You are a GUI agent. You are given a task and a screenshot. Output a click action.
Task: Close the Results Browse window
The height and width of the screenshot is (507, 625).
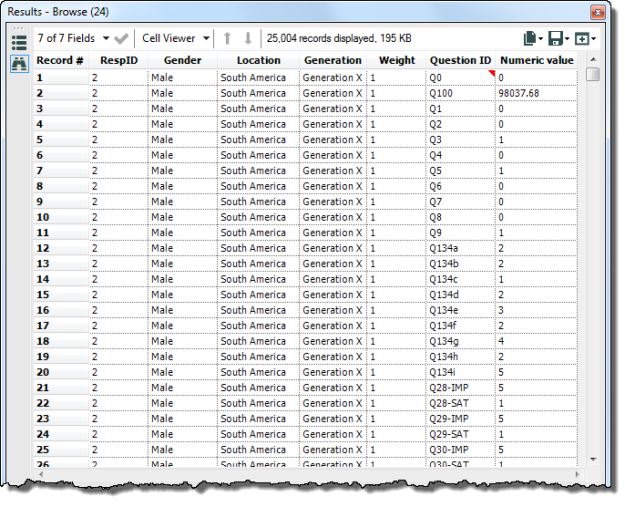click(x=597, y=12)
